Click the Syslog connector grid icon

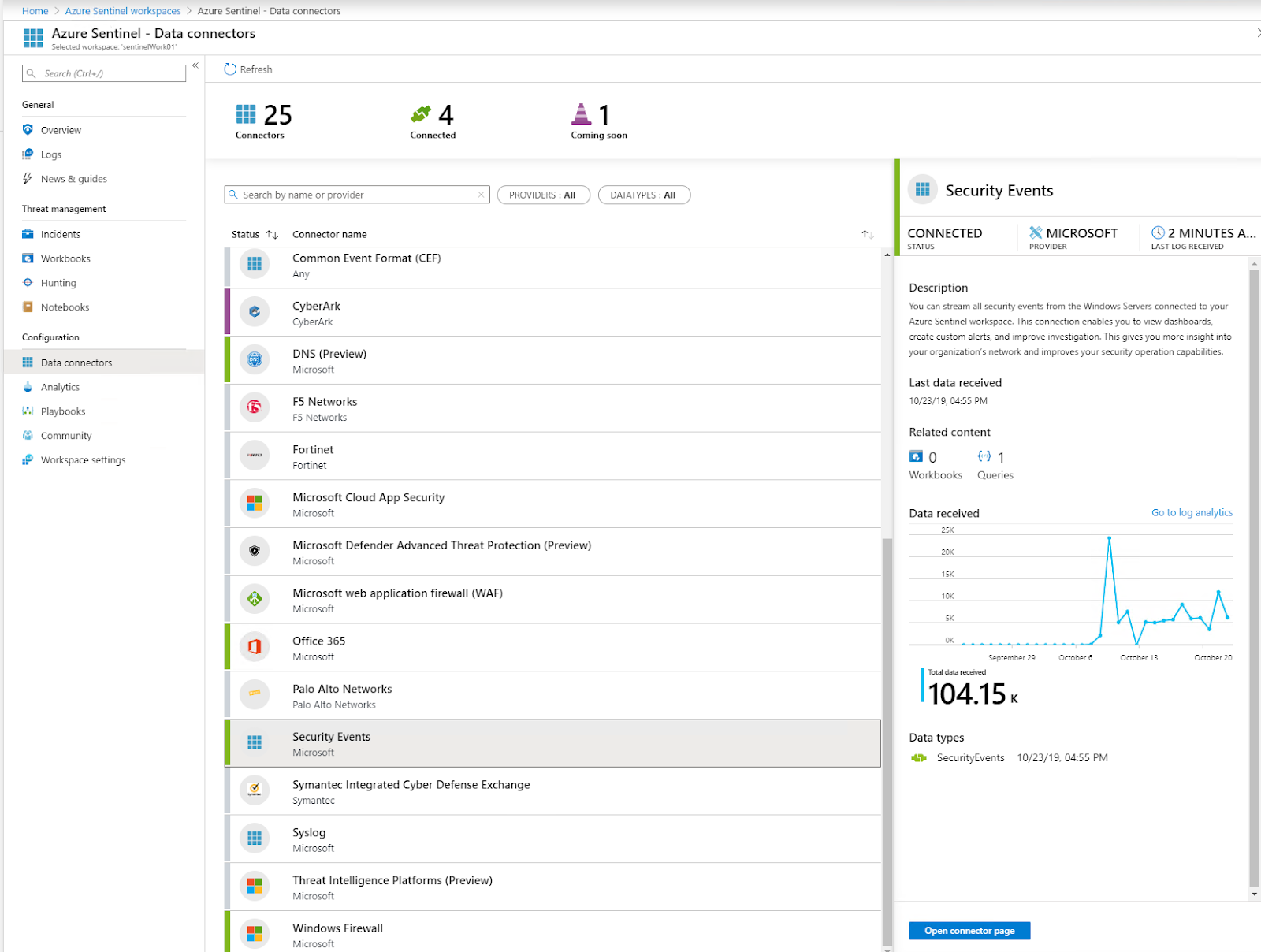click(255, 839)
